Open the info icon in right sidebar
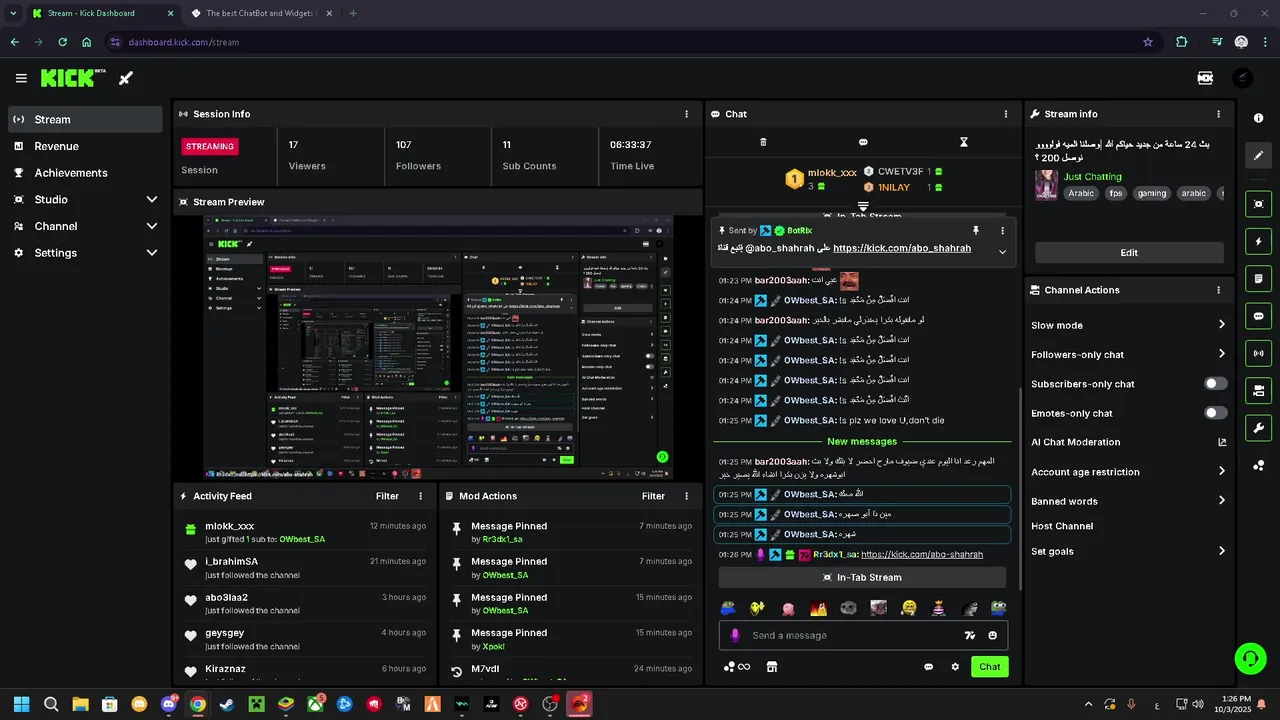 coord(1258,118)
